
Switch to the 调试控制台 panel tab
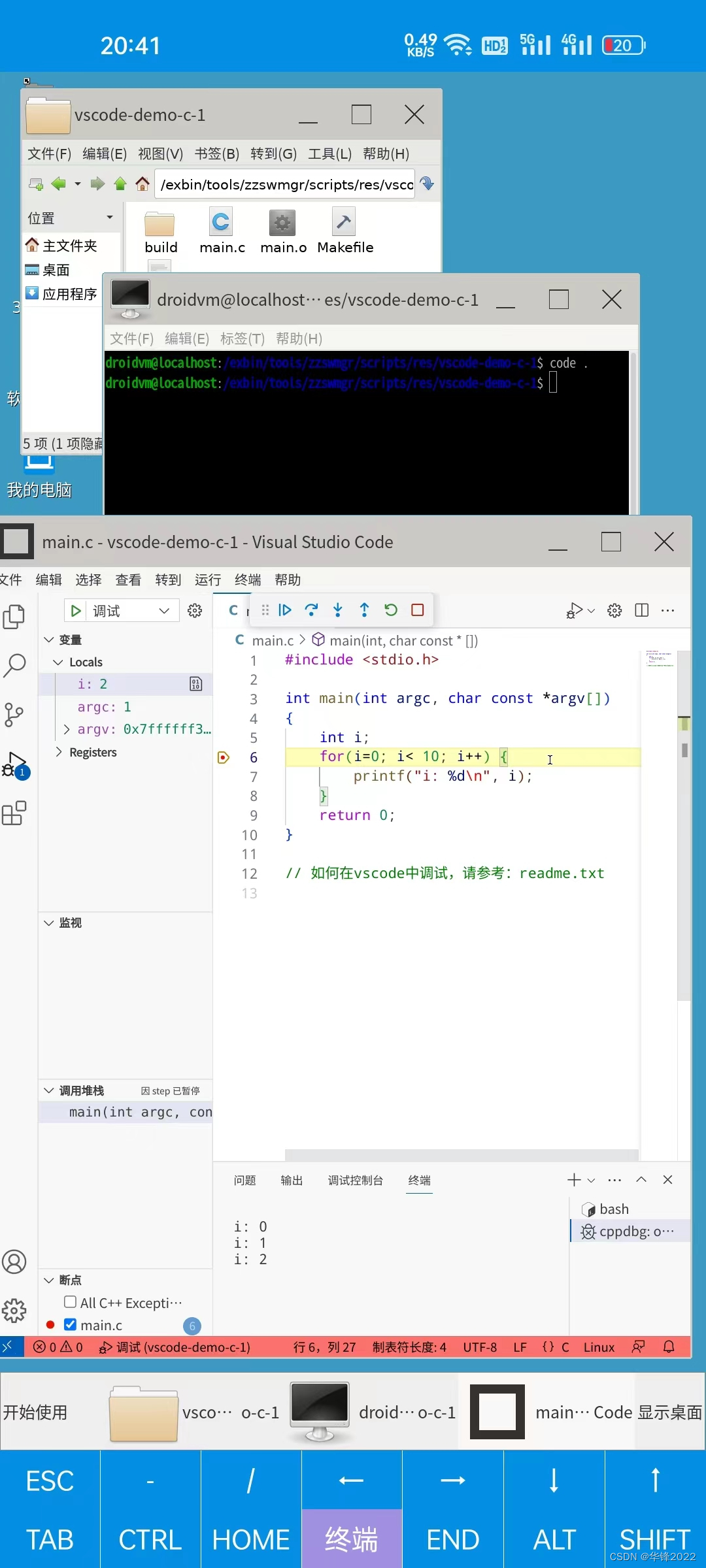tap(356, 1180)
